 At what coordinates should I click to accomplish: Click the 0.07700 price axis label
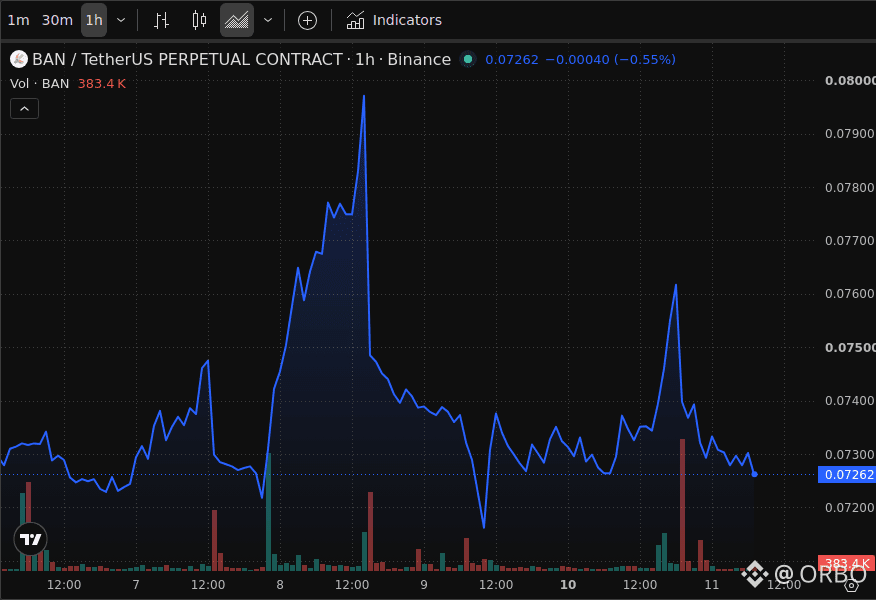(x=849, y=241)
